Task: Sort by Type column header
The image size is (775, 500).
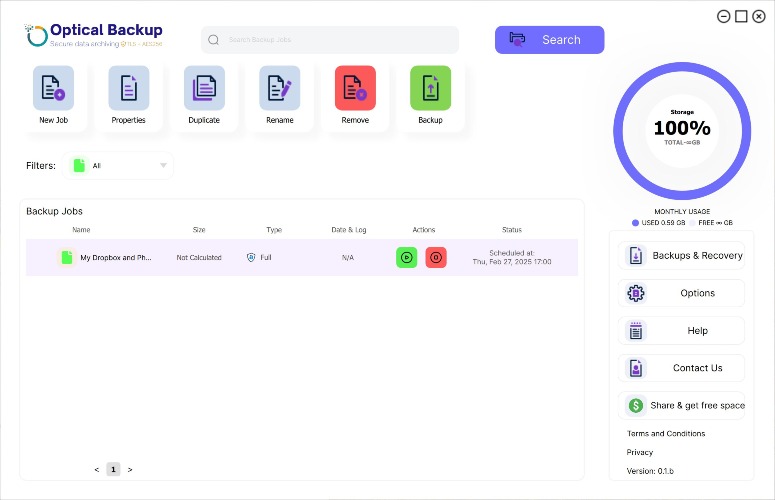Action: [274, 230]
